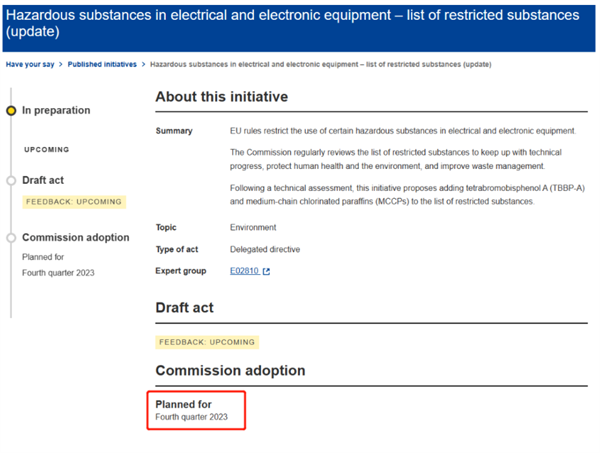Viewport: 600px width, 453px height.
Task: Click the yellow In preparation timeline marker
Action: tap(11, 111)
